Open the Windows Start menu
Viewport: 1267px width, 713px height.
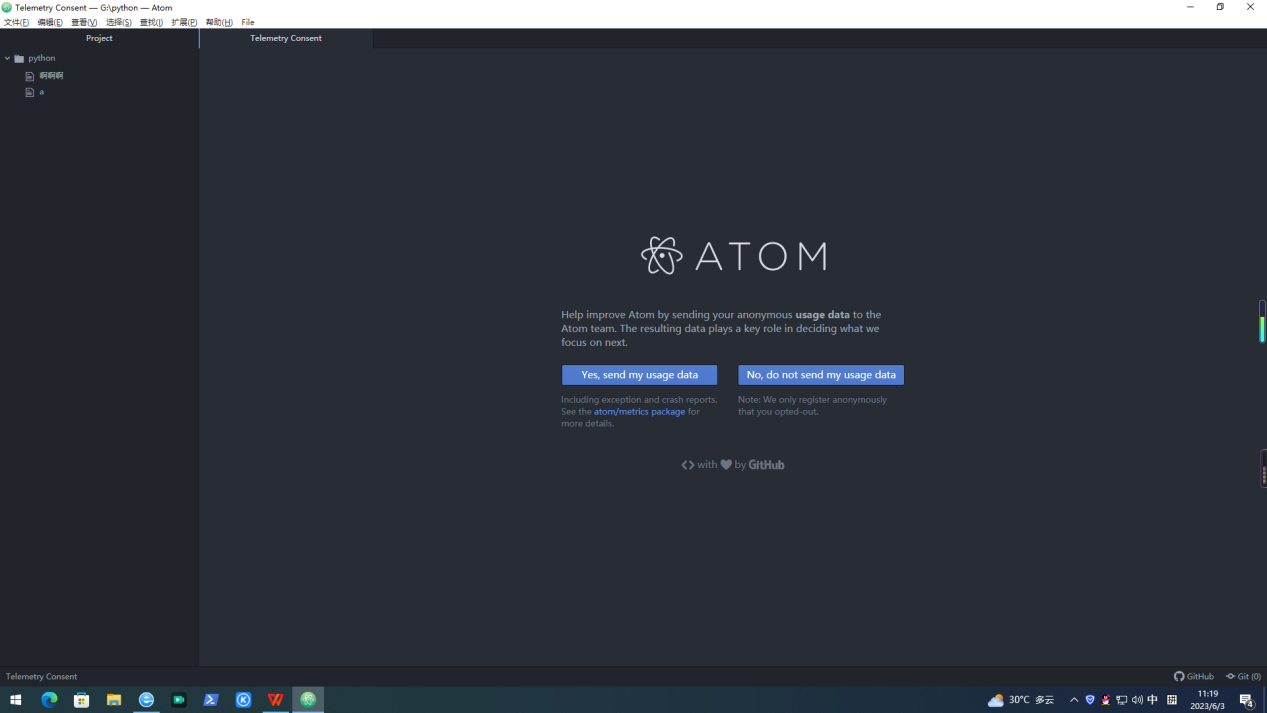(x=16, y=700)
